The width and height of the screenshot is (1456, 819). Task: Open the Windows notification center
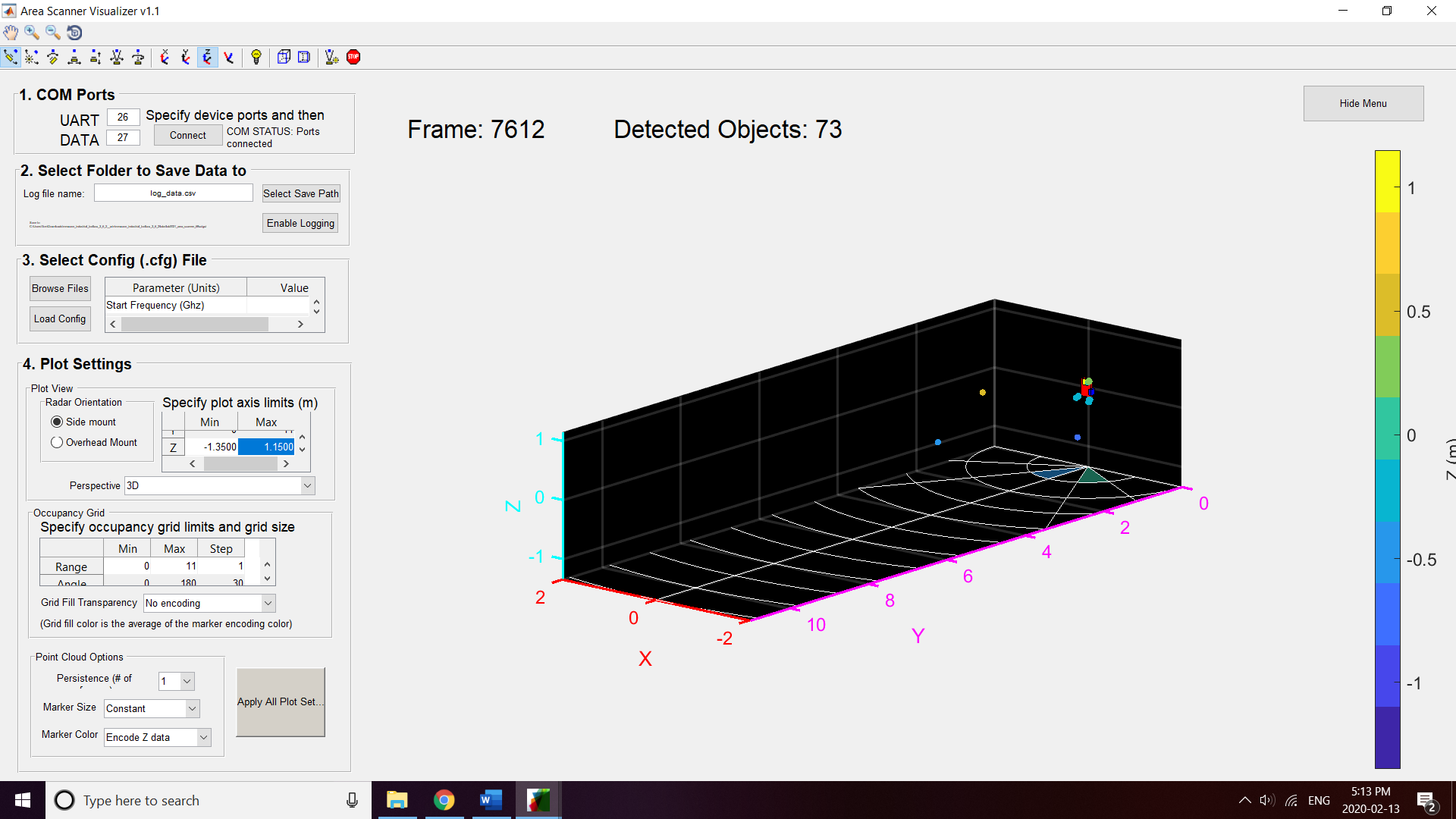[1426, 801]
